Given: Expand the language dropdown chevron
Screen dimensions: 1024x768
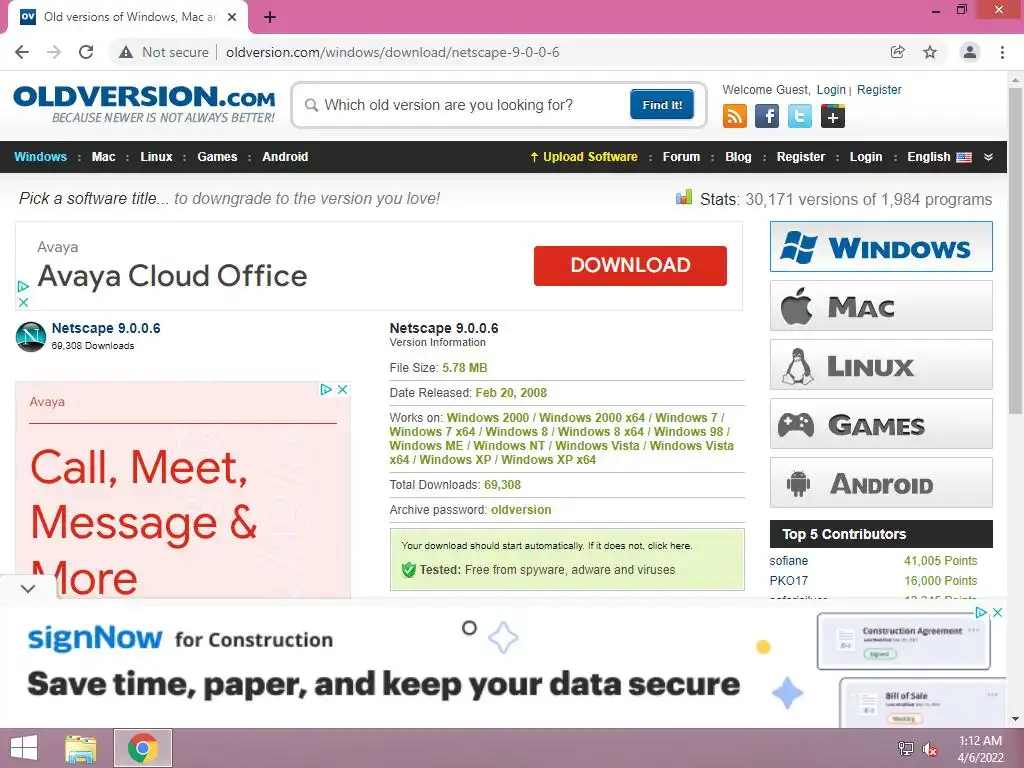Looking at the screenshot, I should pos(988,157).
